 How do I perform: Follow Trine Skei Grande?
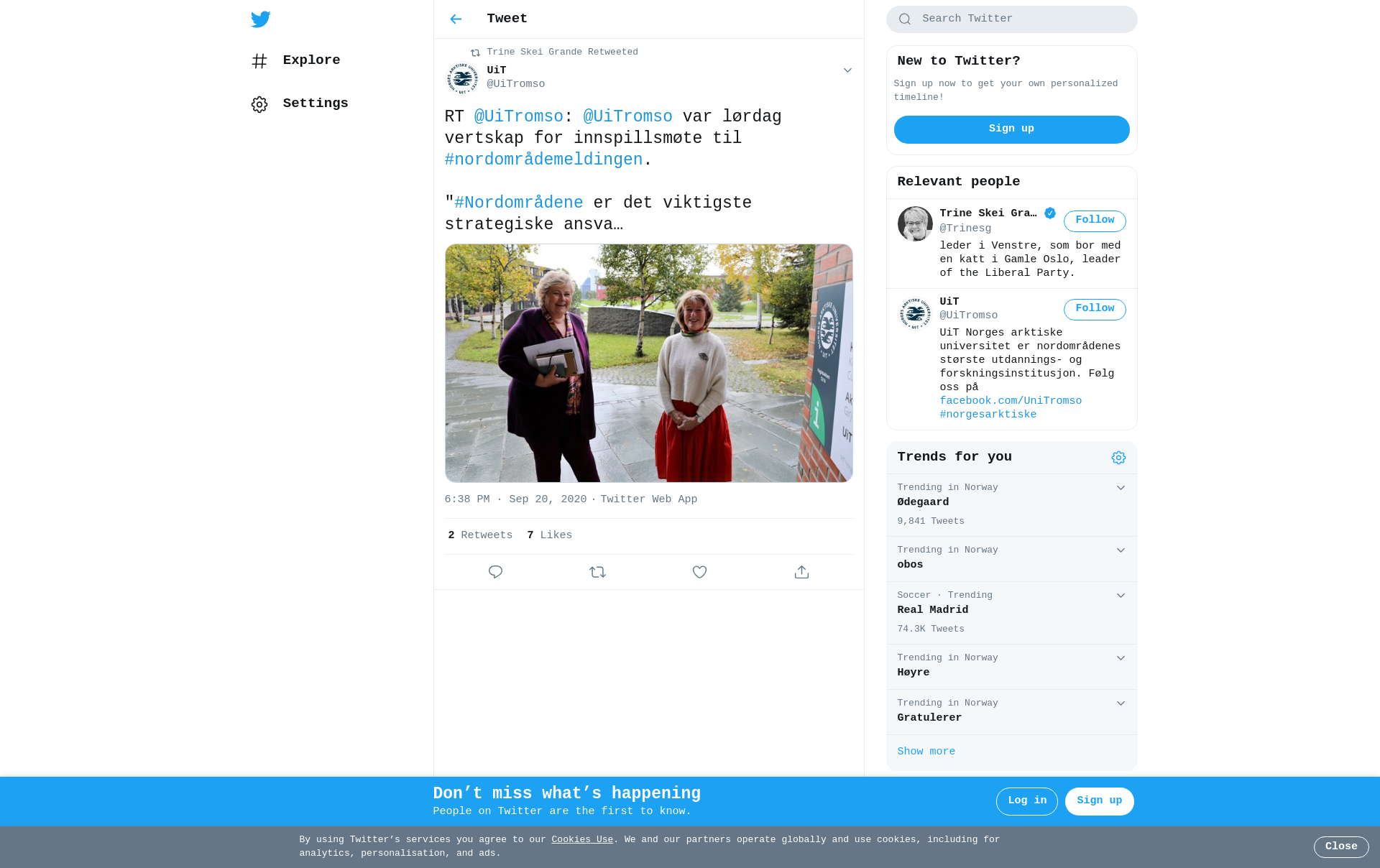coord(1095,221)
